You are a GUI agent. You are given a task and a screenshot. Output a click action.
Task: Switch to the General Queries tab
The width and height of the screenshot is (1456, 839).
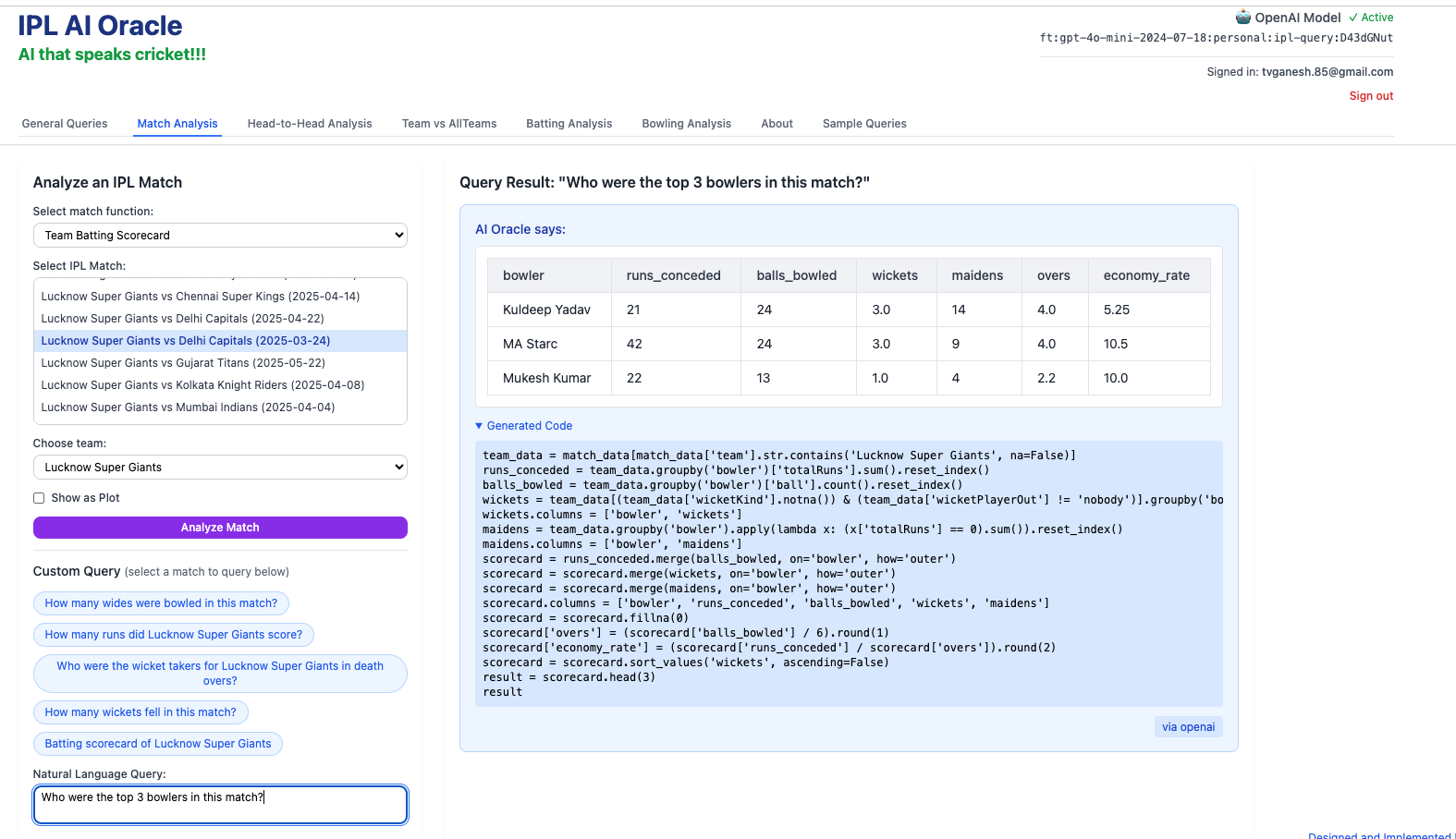coord(65,124)
